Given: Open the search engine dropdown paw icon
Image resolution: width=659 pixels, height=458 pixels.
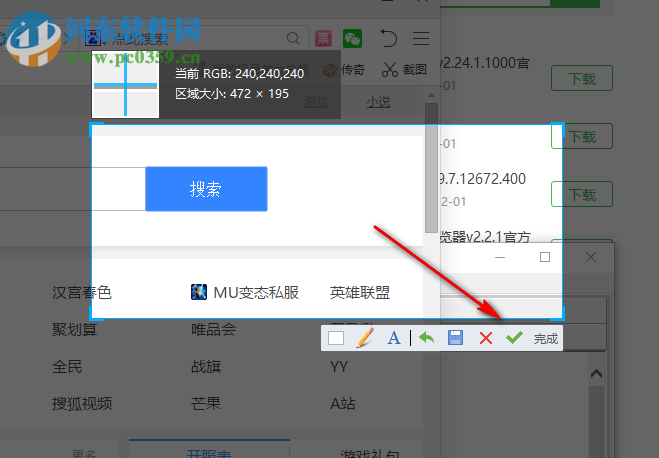Looking at the screenshot, I should (95, 38).
